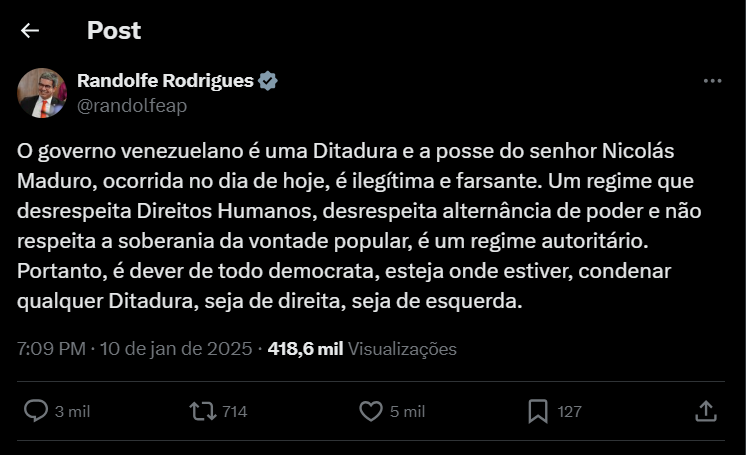Image resolution: width=746 pixels, height=455 pixels.
Task: Open Randolfe Rodrigues' profile picture
Action: pos(42,93)
